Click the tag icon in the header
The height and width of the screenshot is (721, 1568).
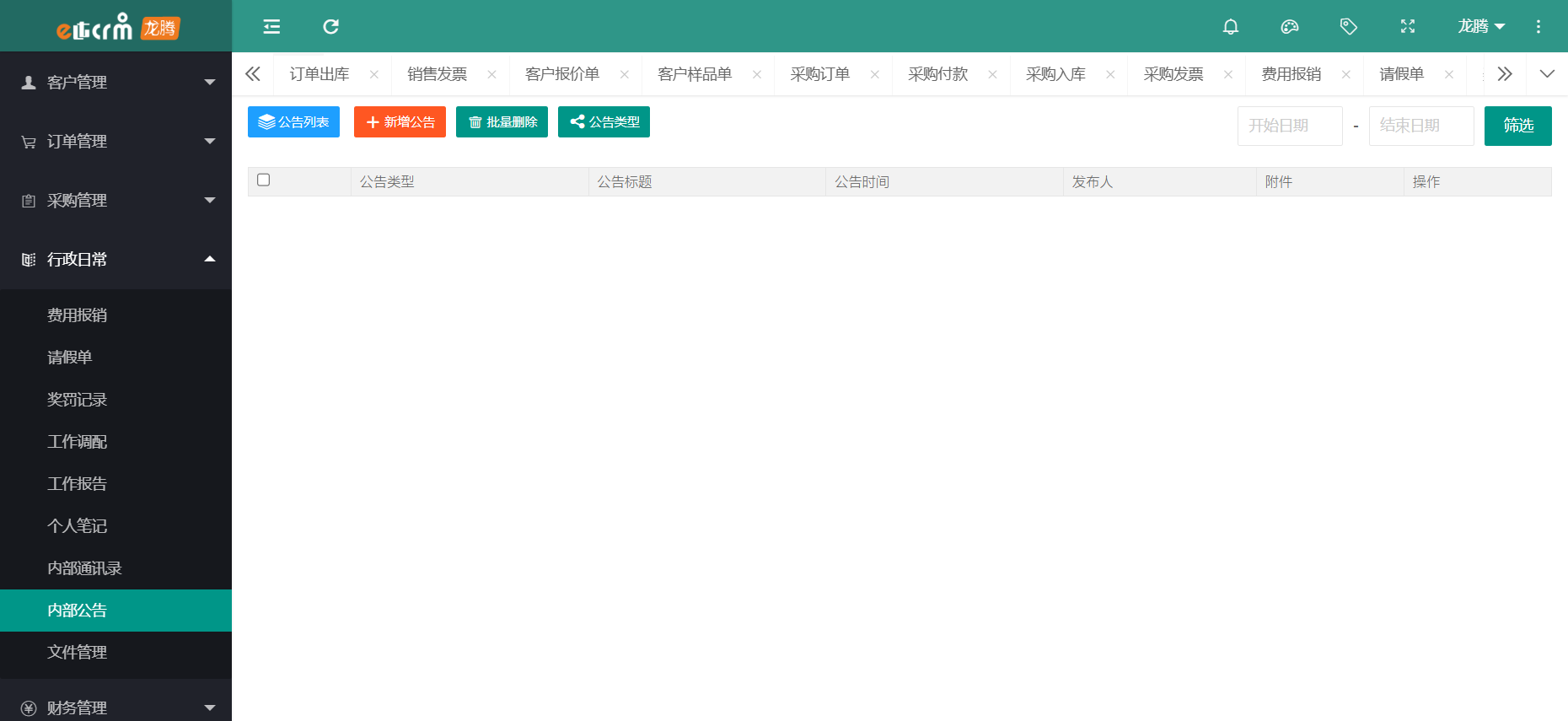(1348, 27)
